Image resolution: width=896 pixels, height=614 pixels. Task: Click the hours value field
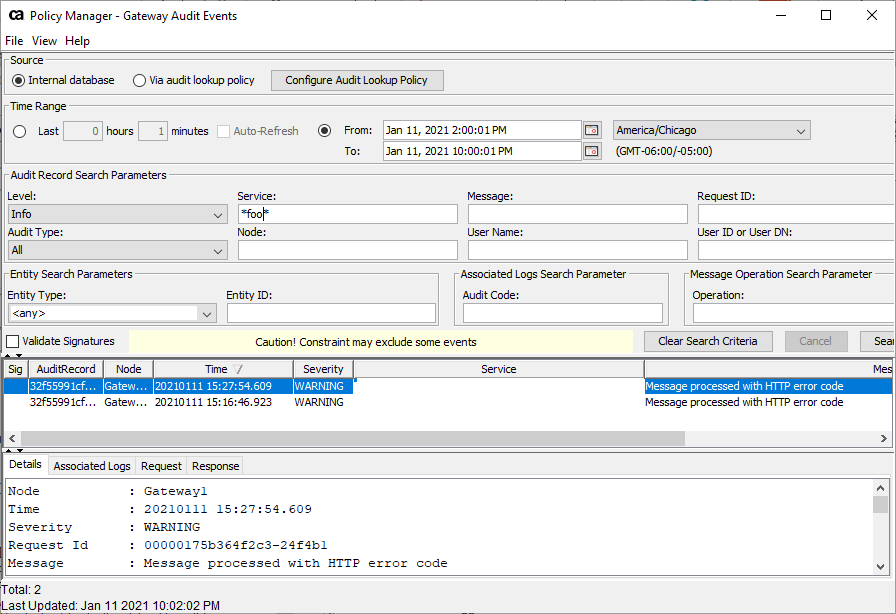tap(83, 131)
